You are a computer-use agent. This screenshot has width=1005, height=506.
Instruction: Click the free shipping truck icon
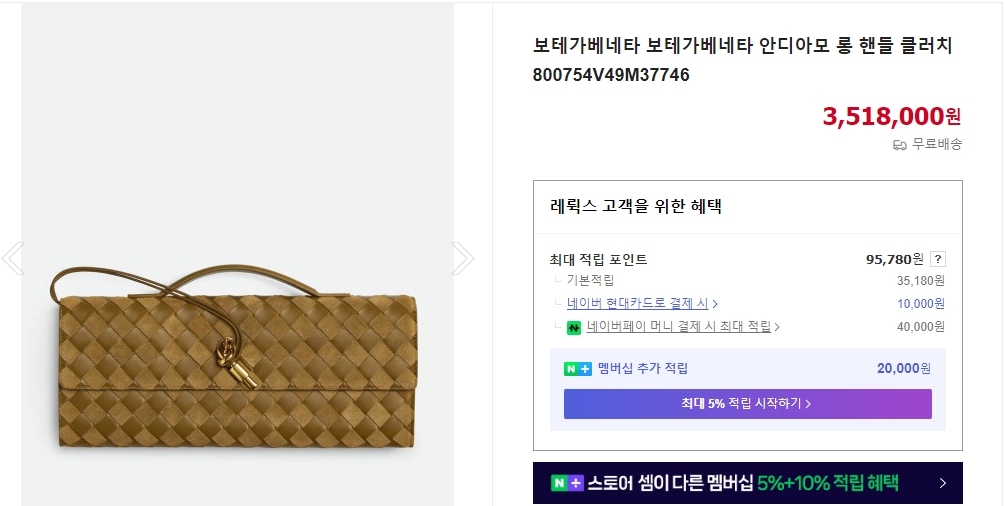click(899, 145)
